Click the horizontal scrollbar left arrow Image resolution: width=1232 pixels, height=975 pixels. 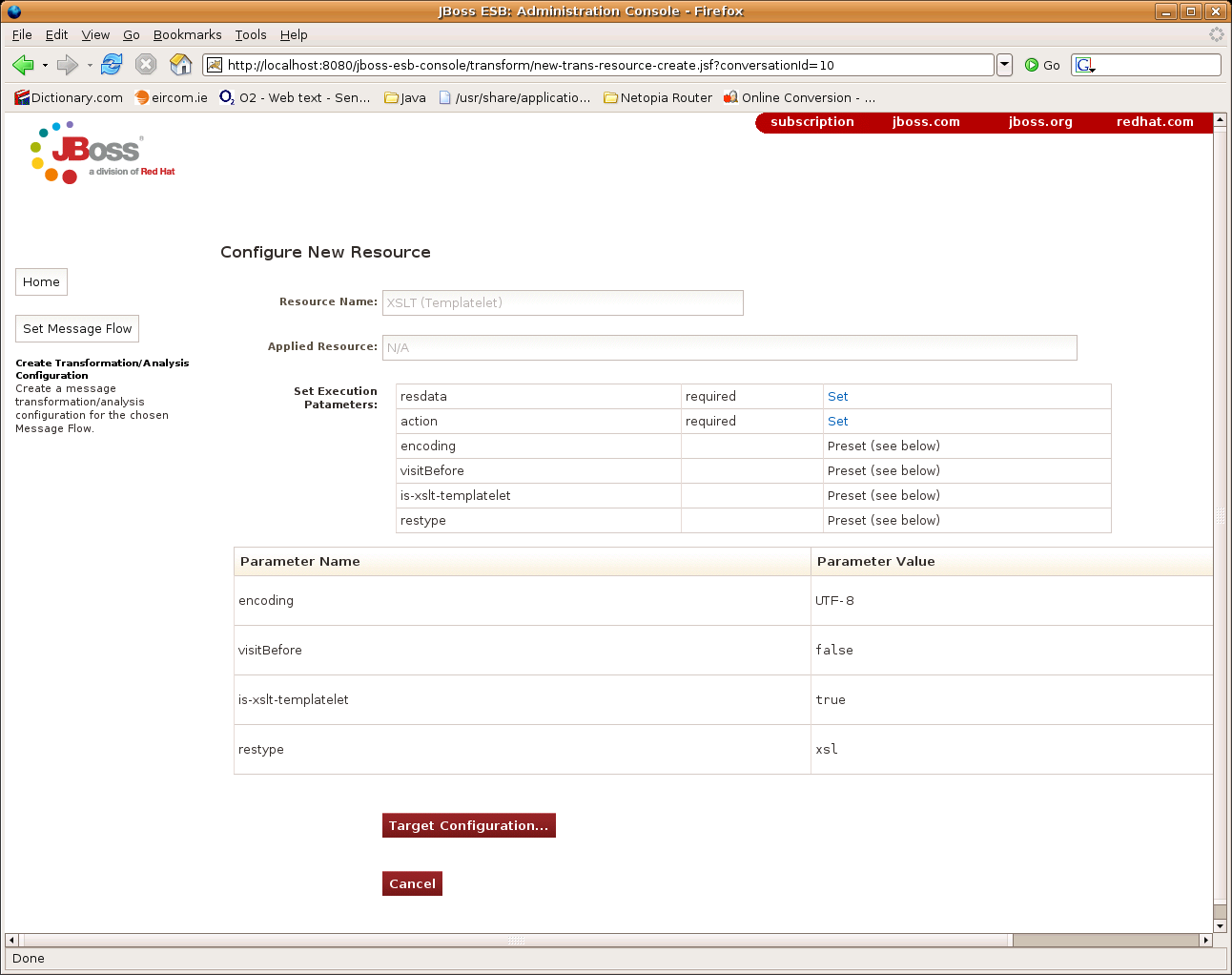pyautogui.click(x=11, y=940)
